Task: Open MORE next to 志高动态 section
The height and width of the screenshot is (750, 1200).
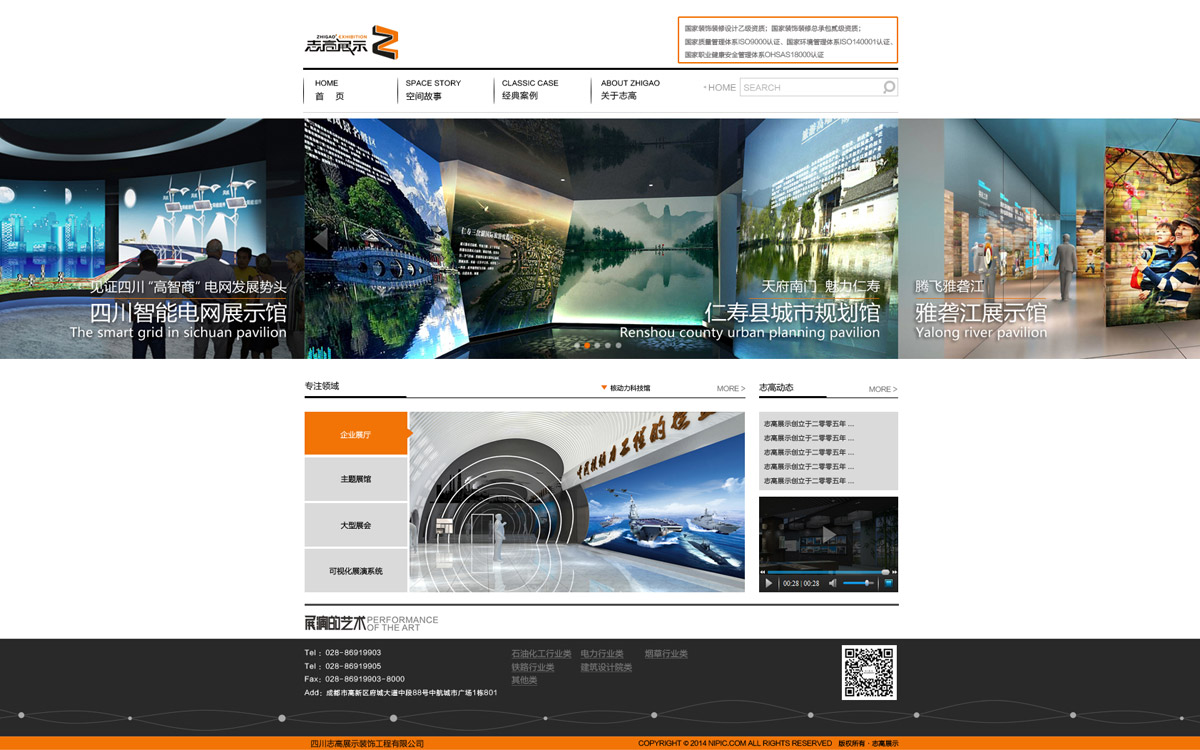Action: point(882,389)
